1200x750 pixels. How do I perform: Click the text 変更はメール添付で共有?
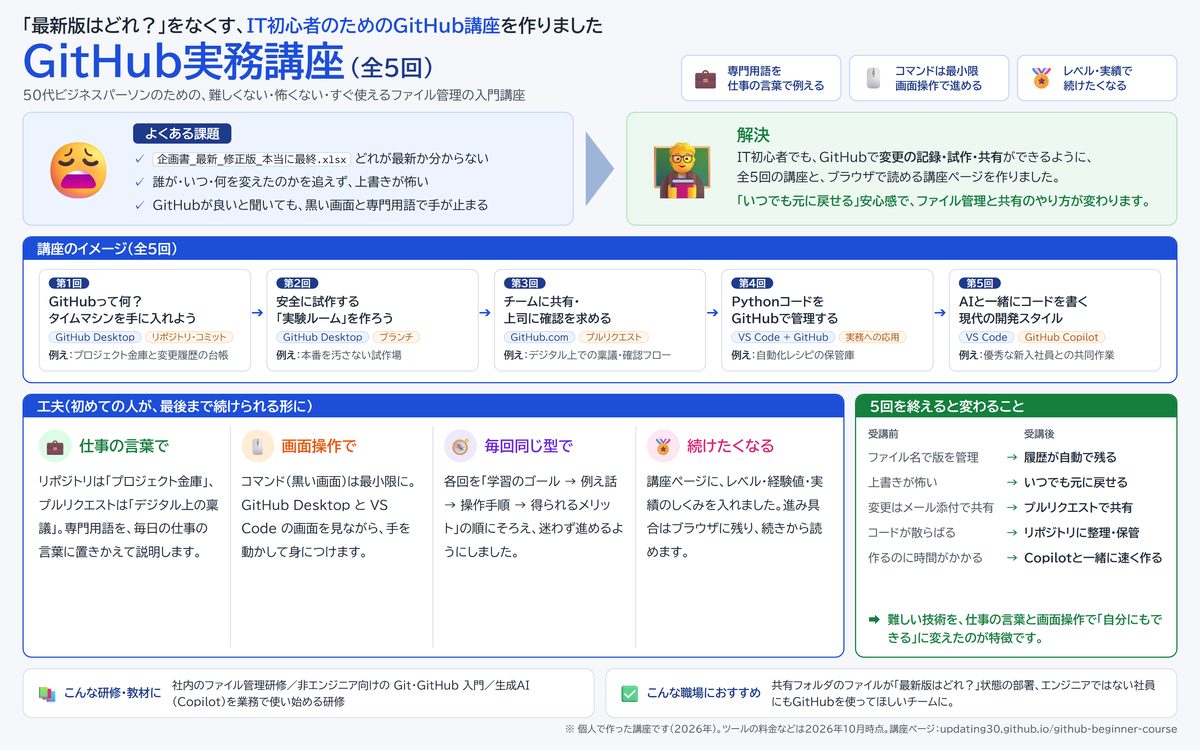coord(931,507)
